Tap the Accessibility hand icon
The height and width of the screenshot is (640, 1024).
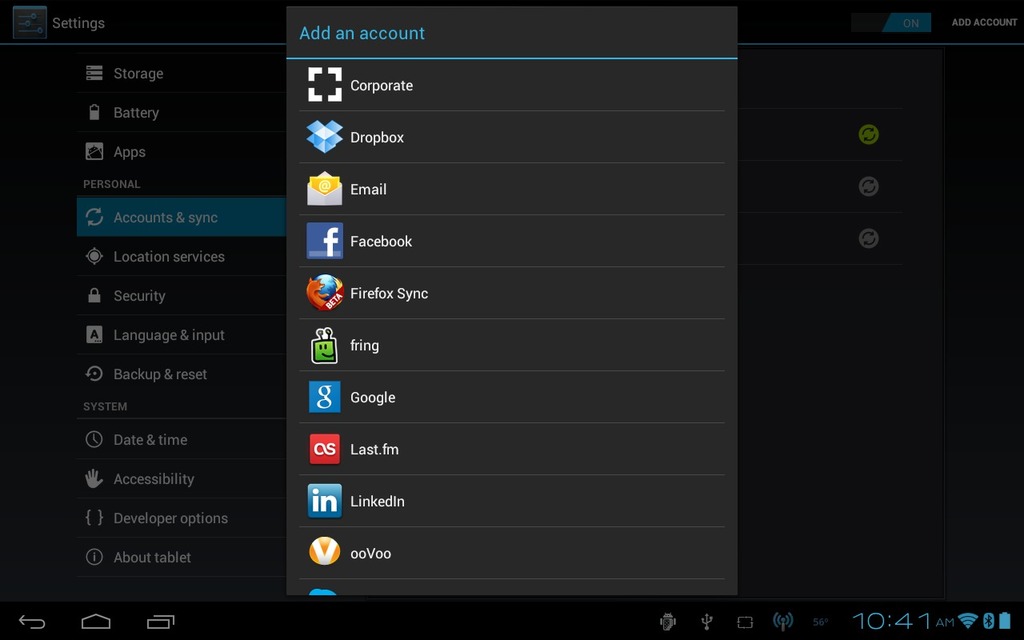[94, 478]
